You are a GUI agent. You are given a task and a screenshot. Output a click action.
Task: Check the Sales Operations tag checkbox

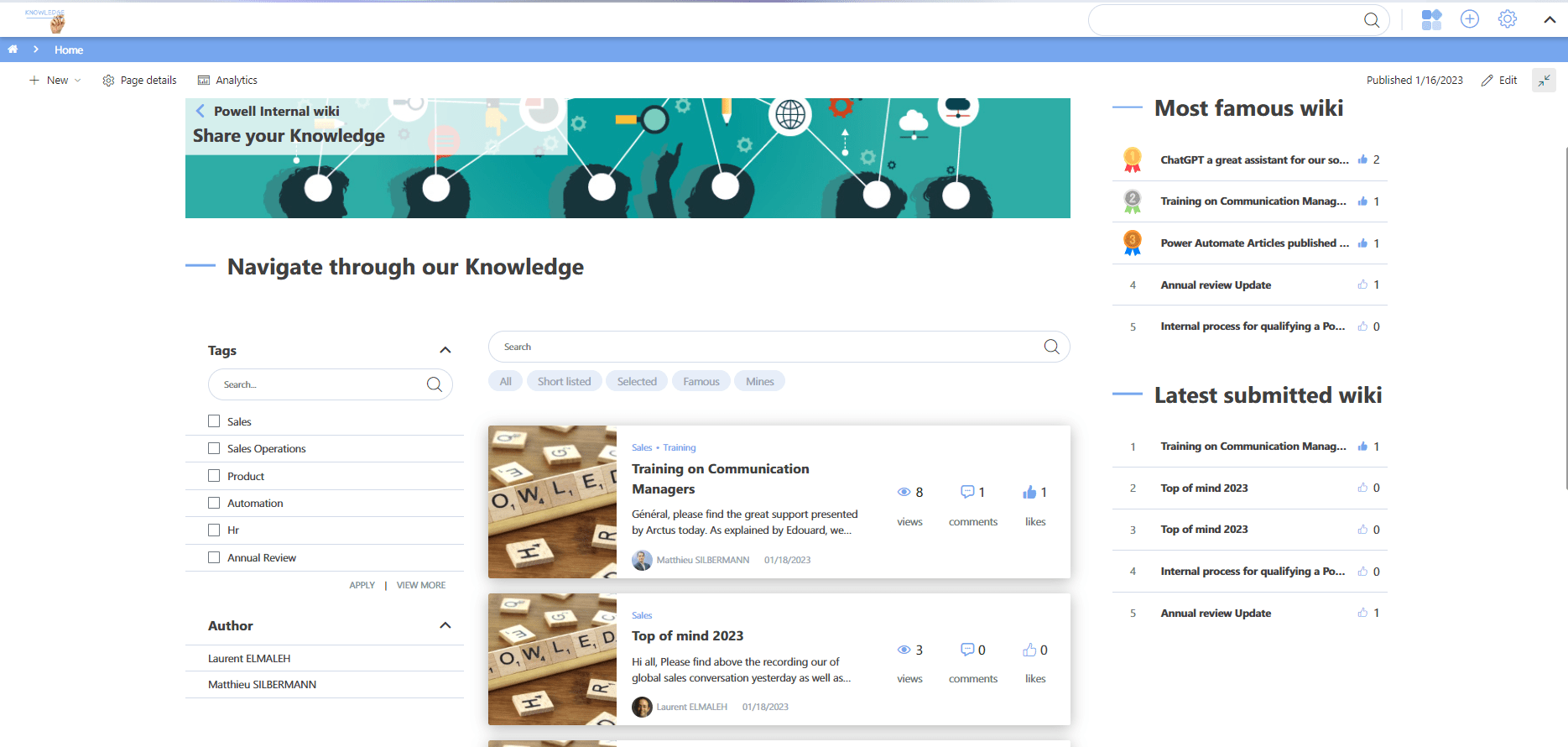tap(214, 448)
